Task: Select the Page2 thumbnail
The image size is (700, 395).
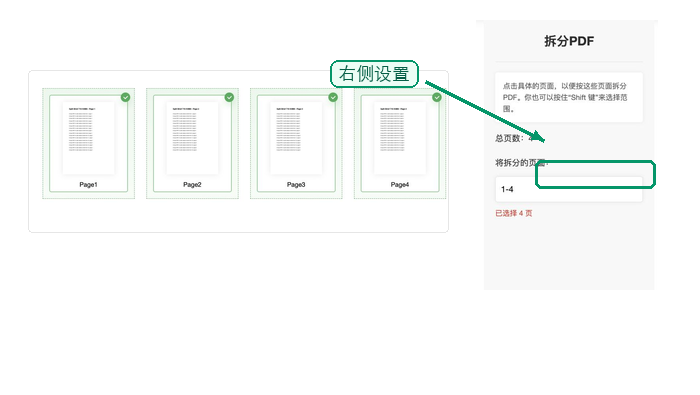Action: coord(192,143)
